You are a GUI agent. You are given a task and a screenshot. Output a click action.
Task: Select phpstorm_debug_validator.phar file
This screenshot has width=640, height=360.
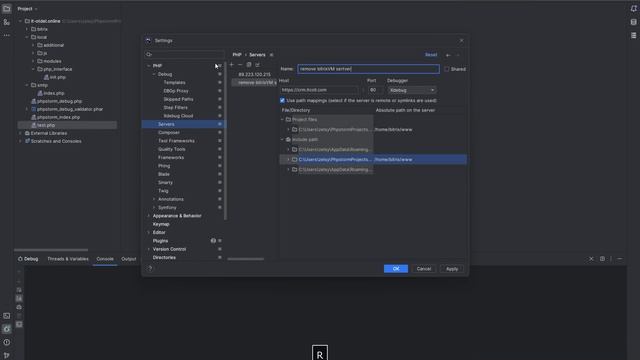point(70,109)
